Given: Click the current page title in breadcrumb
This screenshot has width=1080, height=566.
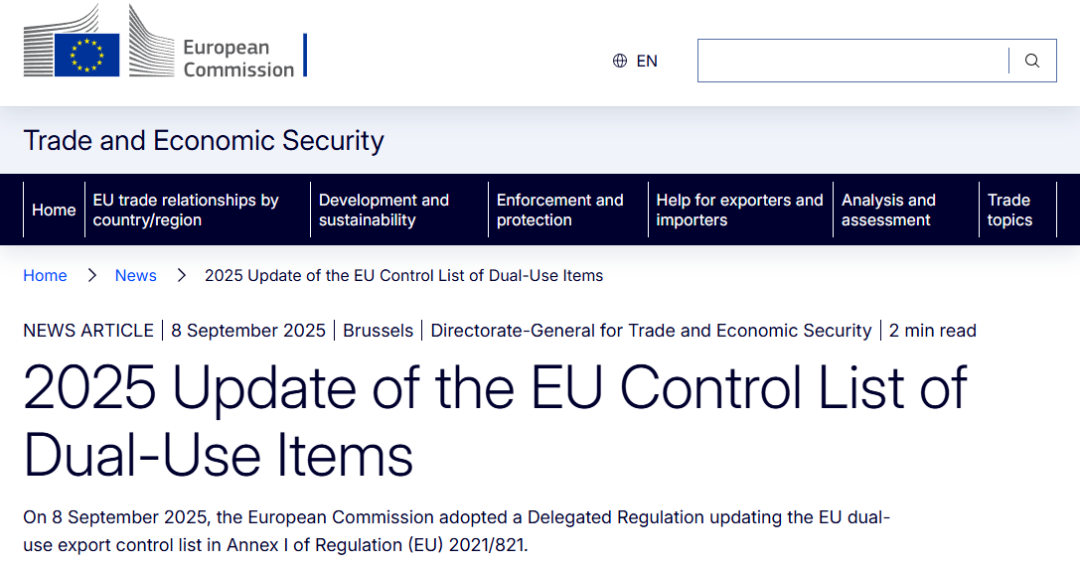Looking at the screenshot, I should (404, 275).
